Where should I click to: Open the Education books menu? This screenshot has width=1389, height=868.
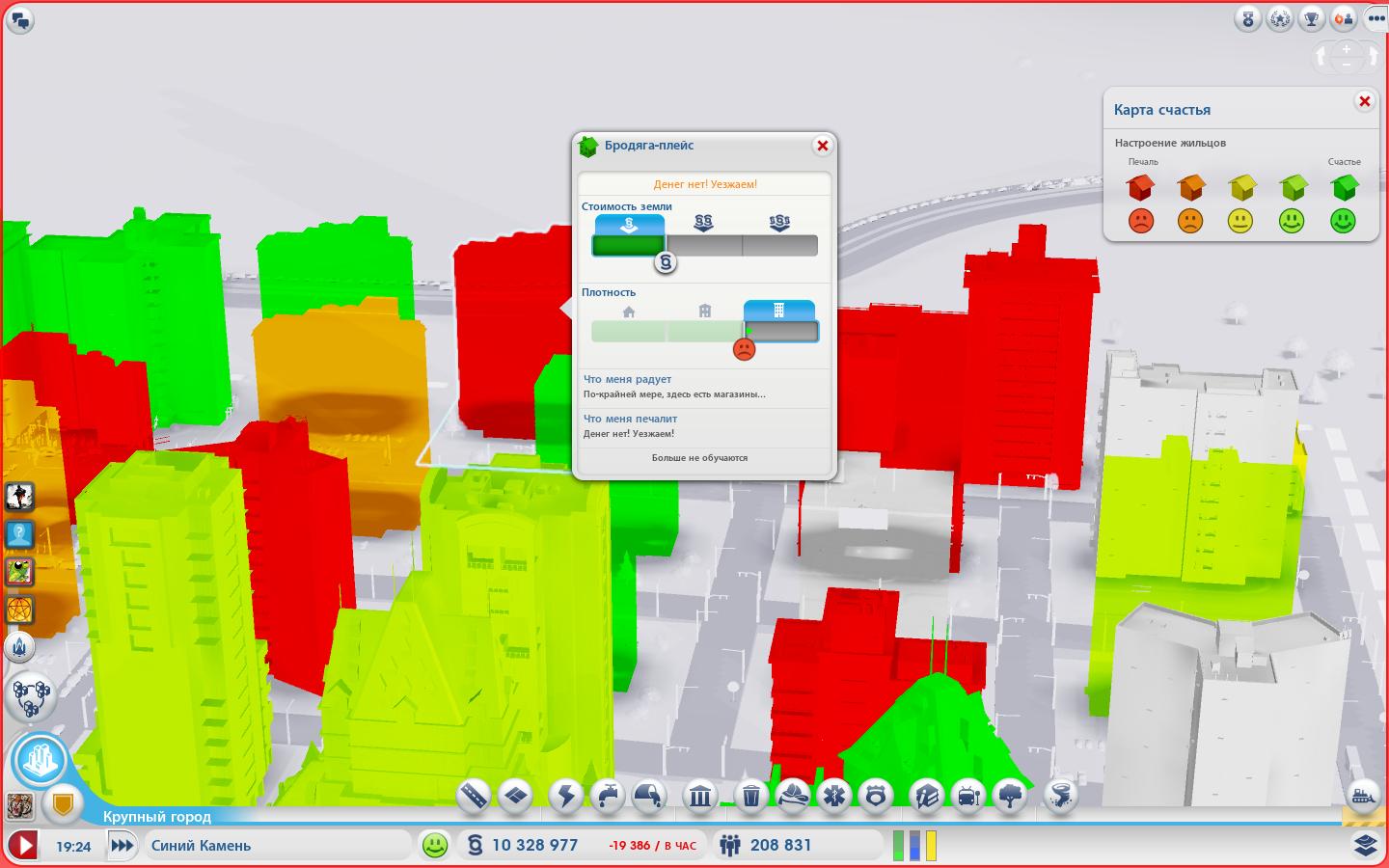926,797
